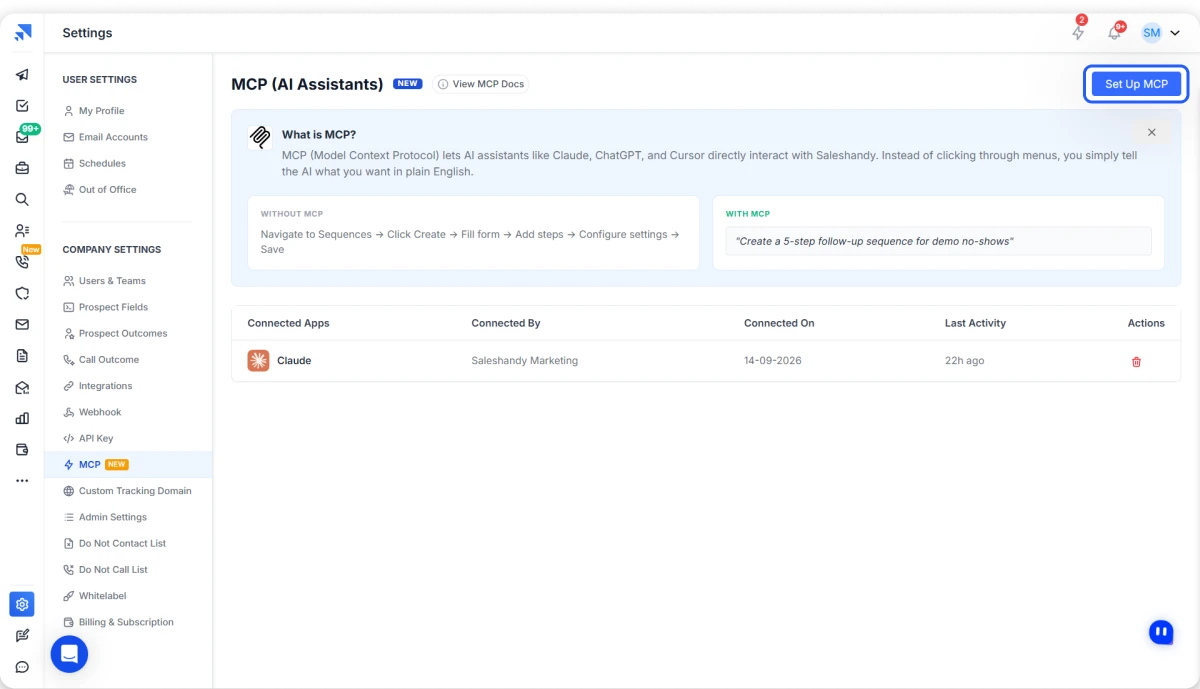The image size is (1200, 689).
Task: Go to Integrations settings
Action: tap(105, 386)
